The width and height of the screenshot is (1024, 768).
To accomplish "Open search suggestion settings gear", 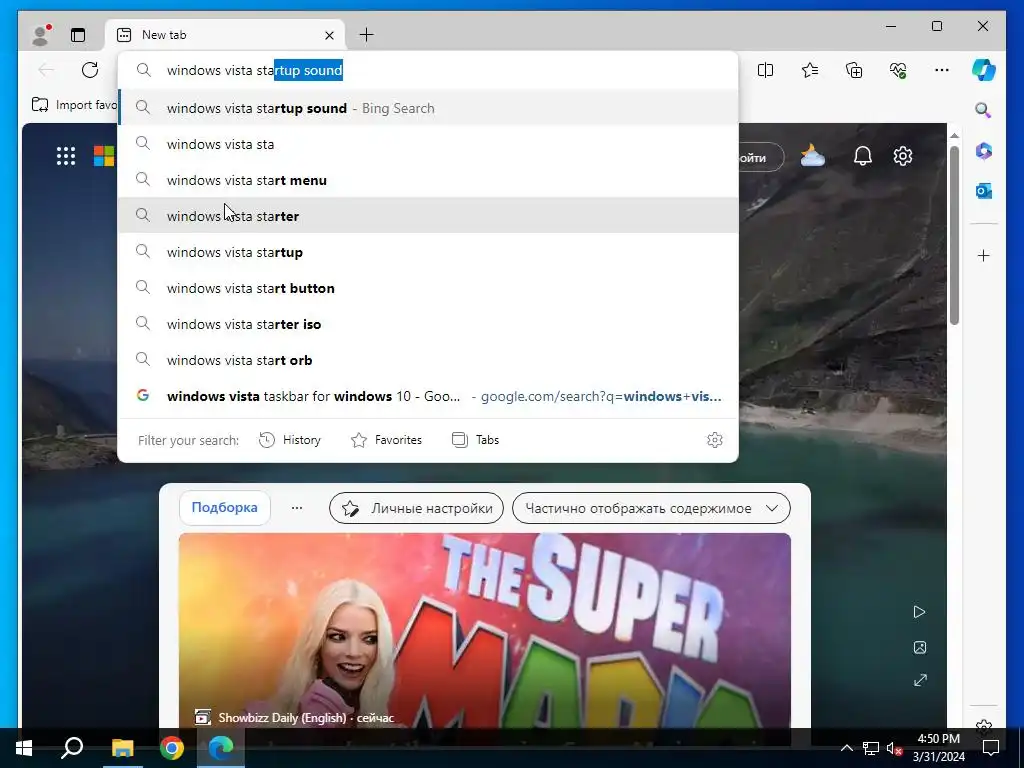I will click(x=714, y=440).
